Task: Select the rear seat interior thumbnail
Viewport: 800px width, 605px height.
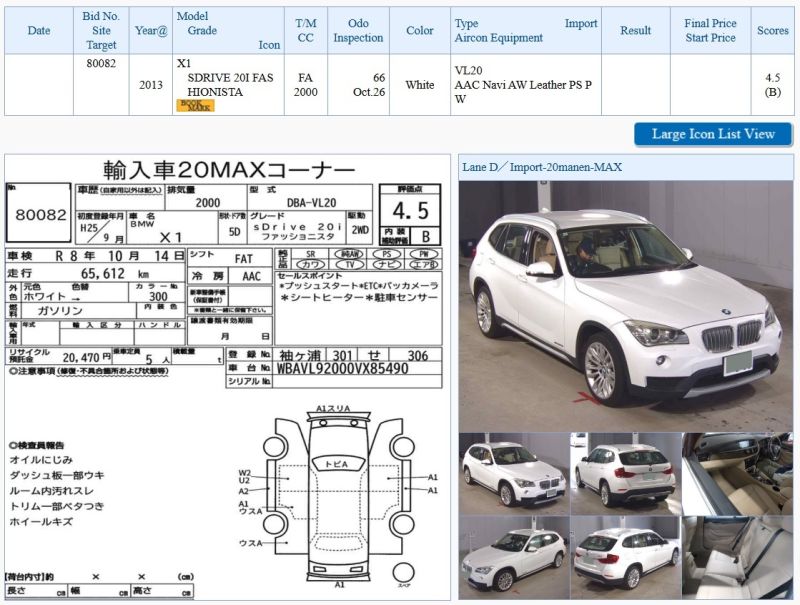Action: 738,558
